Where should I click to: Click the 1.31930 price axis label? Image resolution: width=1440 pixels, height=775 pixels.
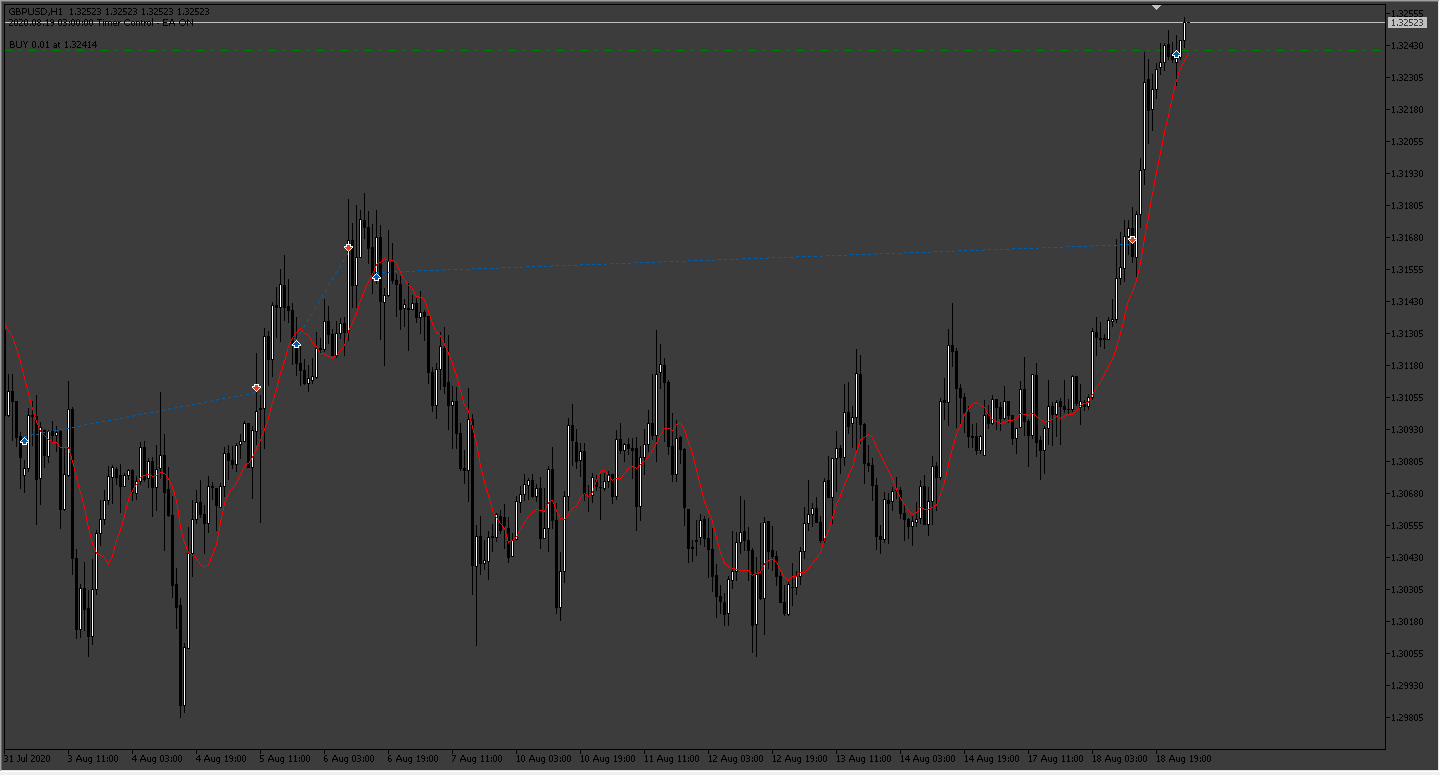pos(1407,173)
